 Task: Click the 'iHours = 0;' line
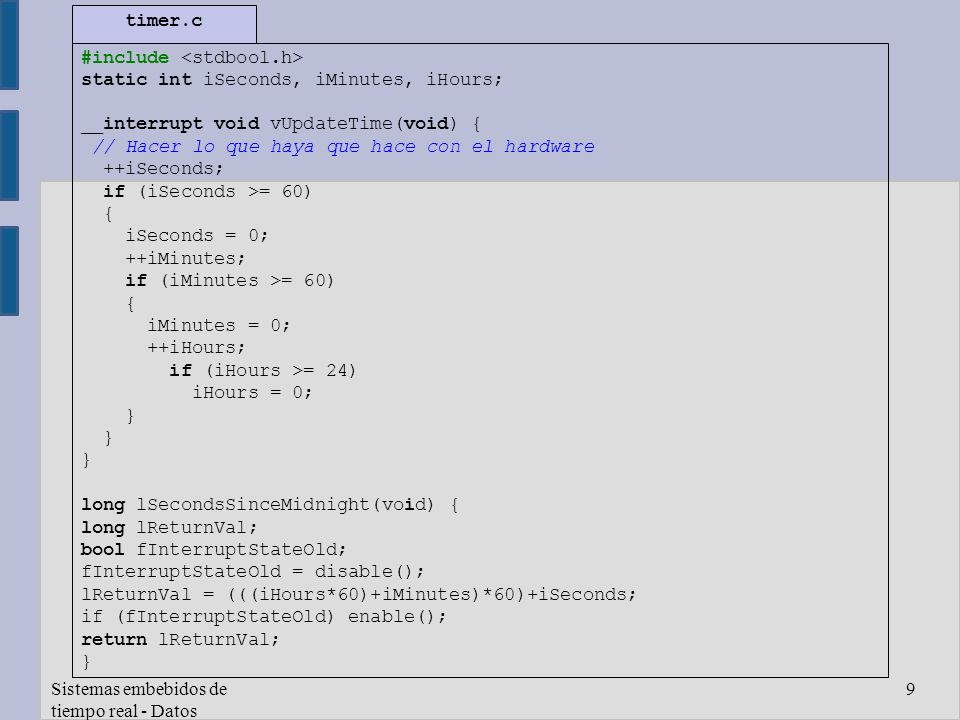(x=252, y=392)
